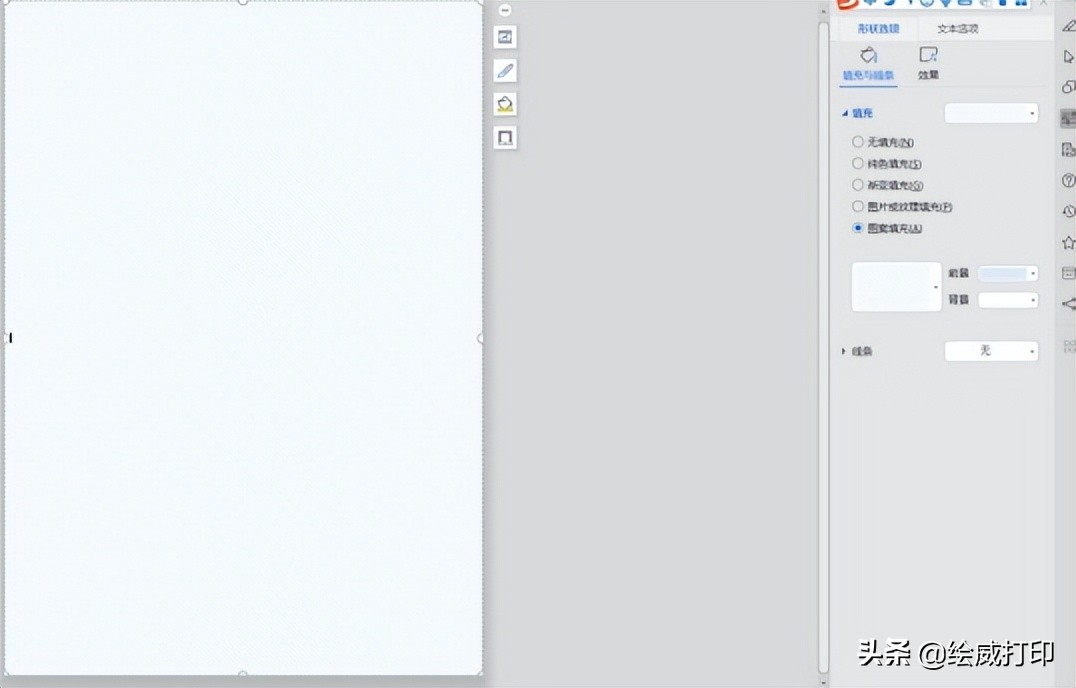Open the star favorites sidebar icon
The image size is (1076, 688).
1068,243
